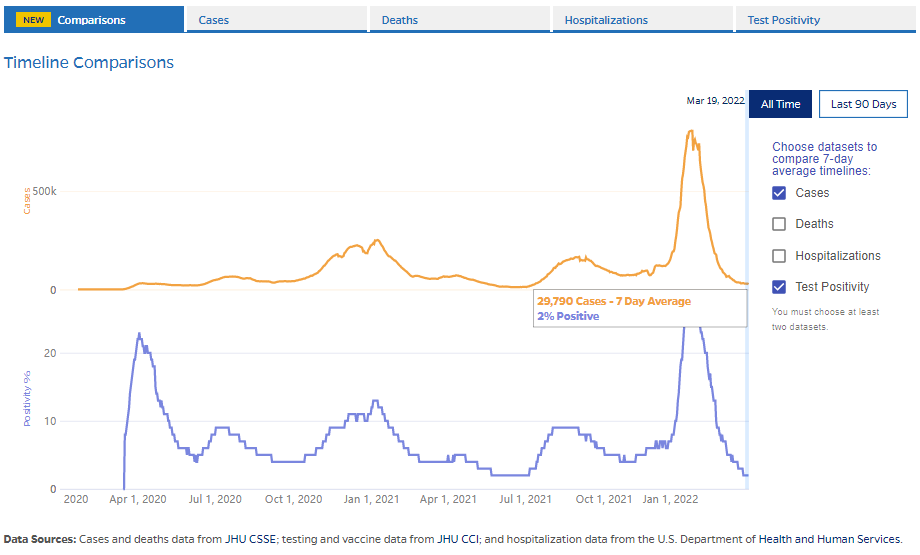Click the Jul 1, 2021 axis label
This screenshot has width=920, height=555.
click(x=525, y=499)
